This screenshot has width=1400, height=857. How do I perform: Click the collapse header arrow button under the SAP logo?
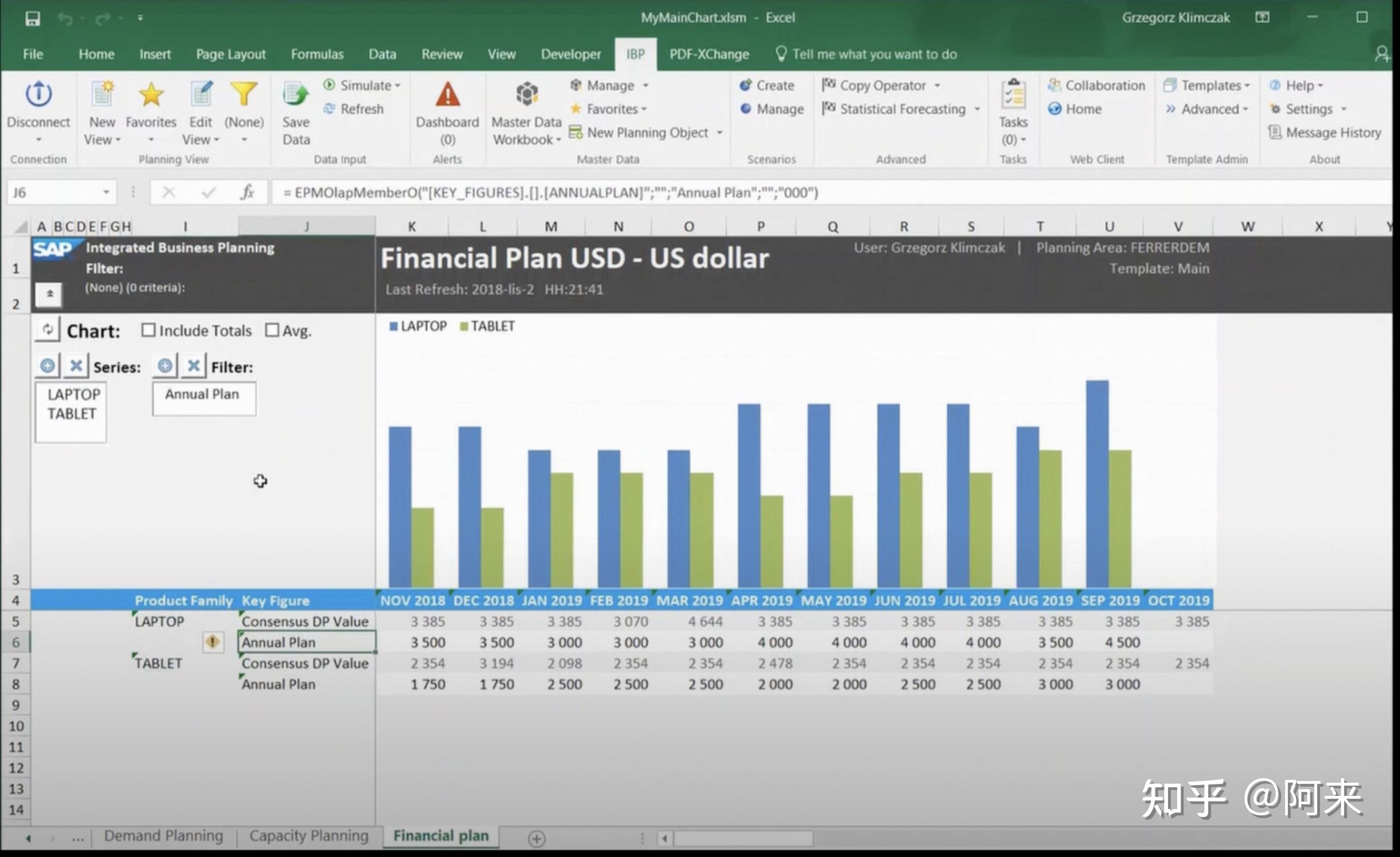(x=49, y=294)
